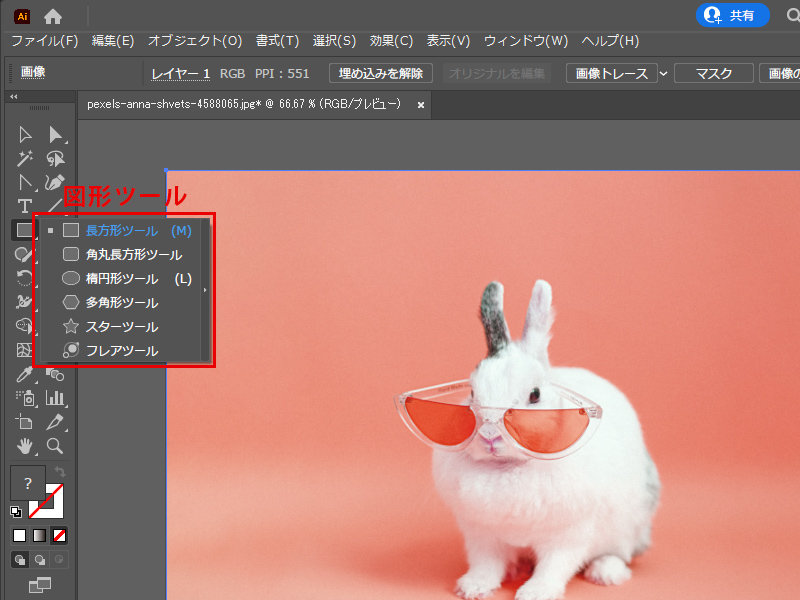
Task: Select the Zoom tool
Action: click(55, 444)
